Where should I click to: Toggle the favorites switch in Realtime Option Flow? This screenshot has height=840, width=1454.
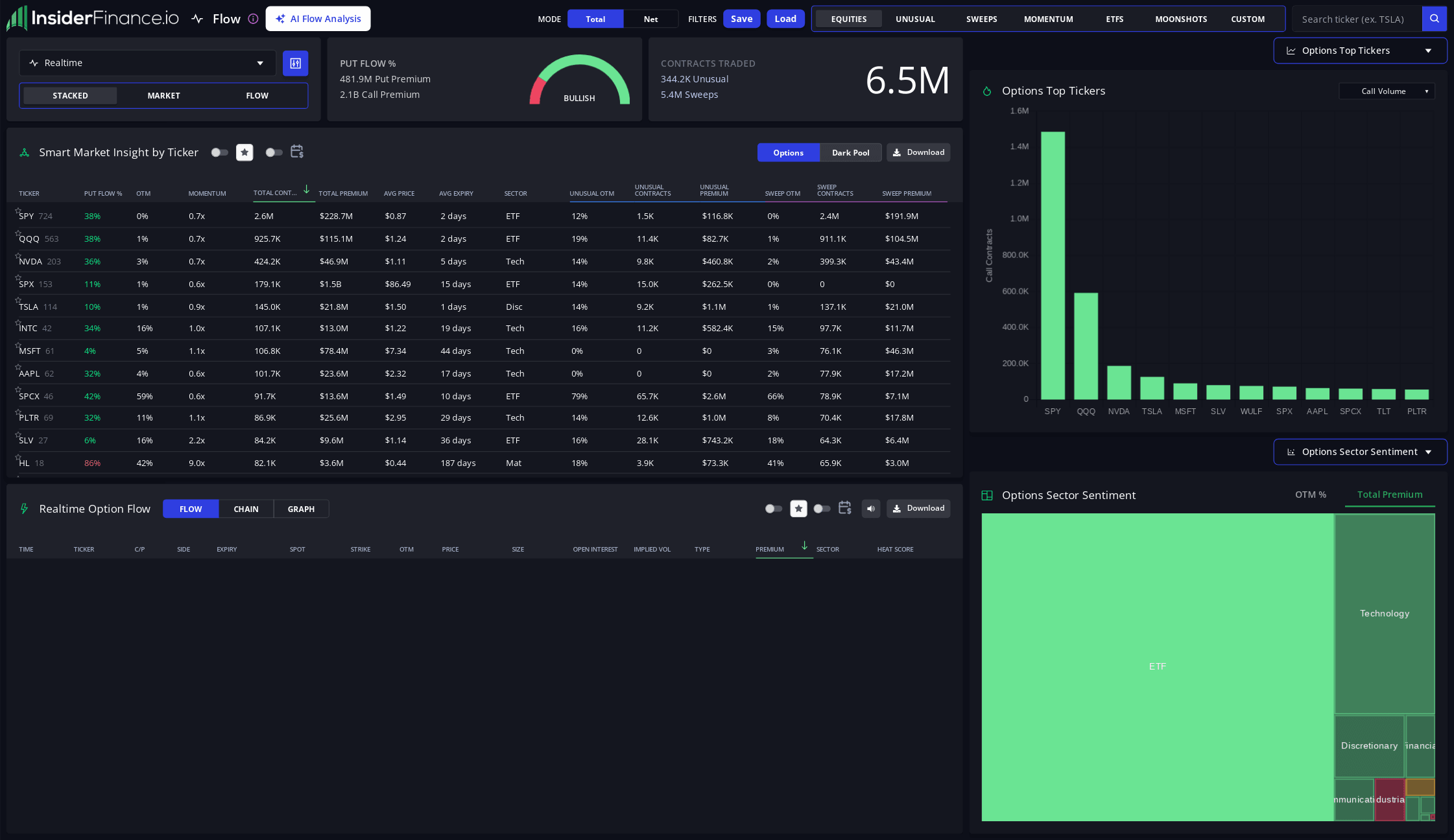[773, 509]
